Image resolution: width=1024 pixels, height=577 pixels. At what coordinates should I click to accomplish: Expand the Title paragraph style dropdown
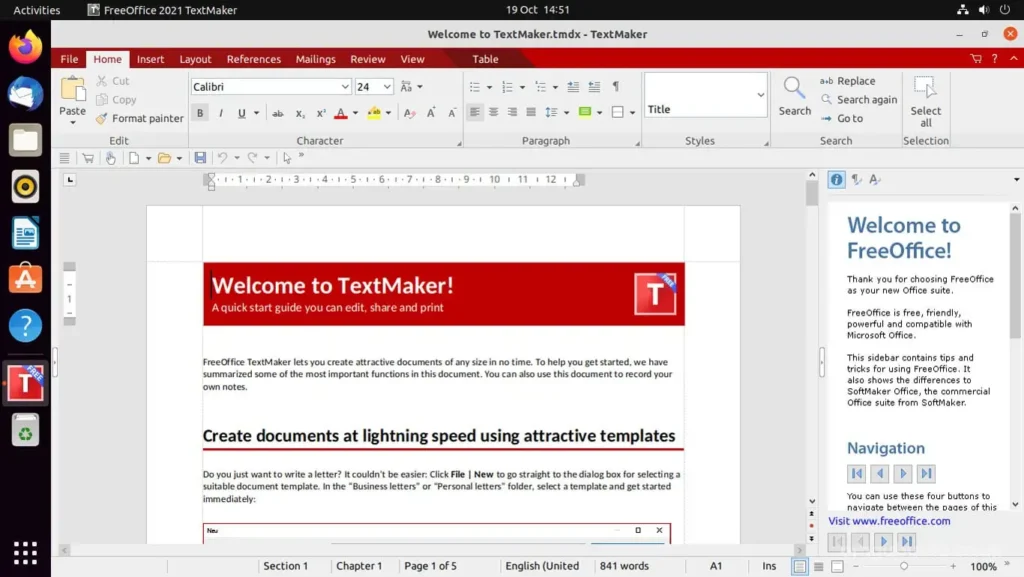click(761, 96)
